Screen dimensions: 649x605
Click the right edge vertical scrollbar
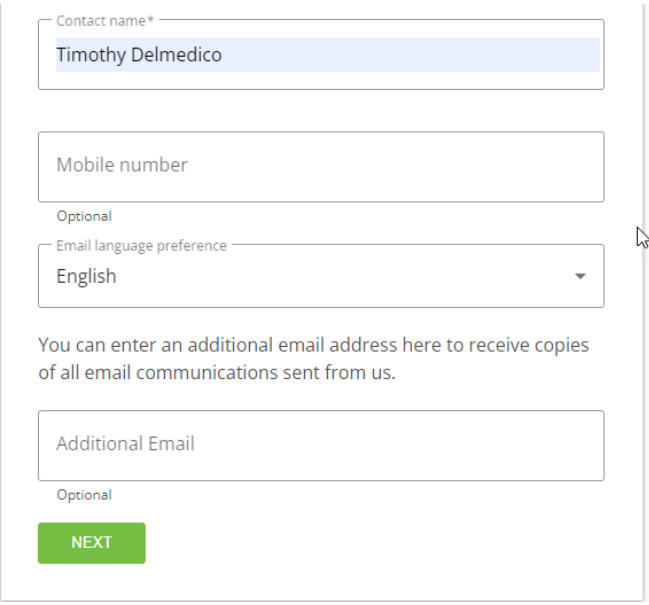click(x=645, y=300)
